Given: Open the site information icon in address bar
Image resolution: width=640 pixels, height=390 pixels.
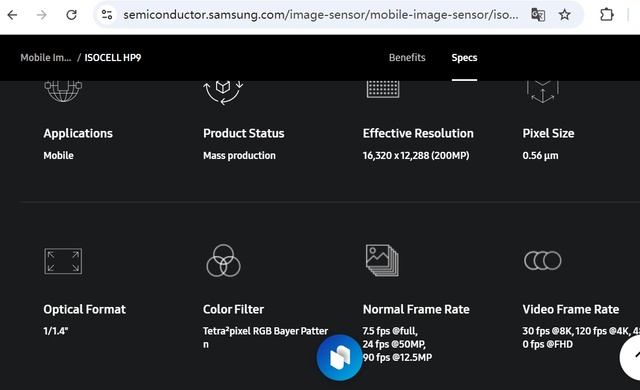Looking at the screenshot, I should [107, 15].
